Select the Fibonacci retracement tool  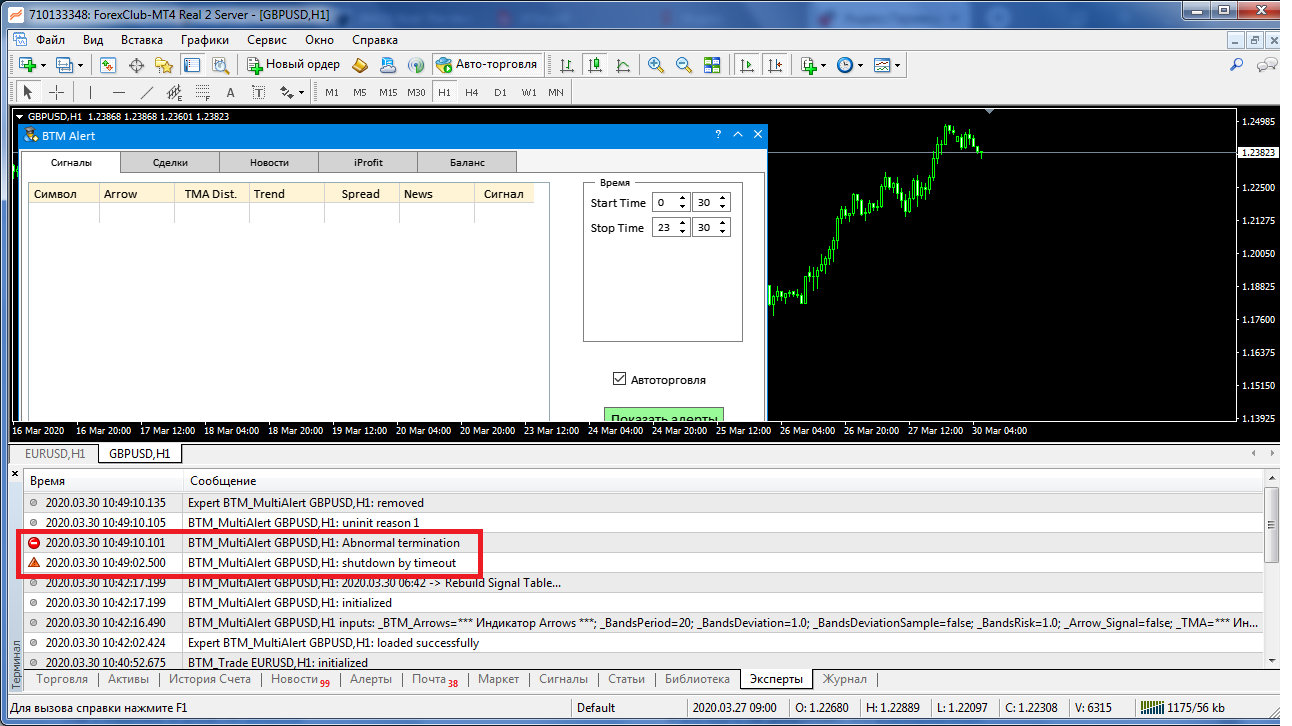tap(202, 92)
